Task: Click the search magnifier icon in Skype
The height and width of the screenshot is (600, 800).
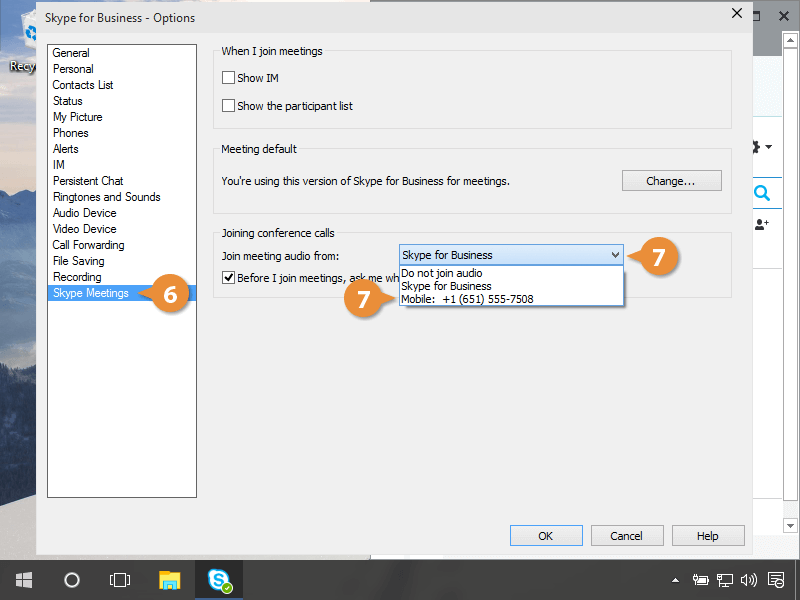Action: tap(762, 193)
